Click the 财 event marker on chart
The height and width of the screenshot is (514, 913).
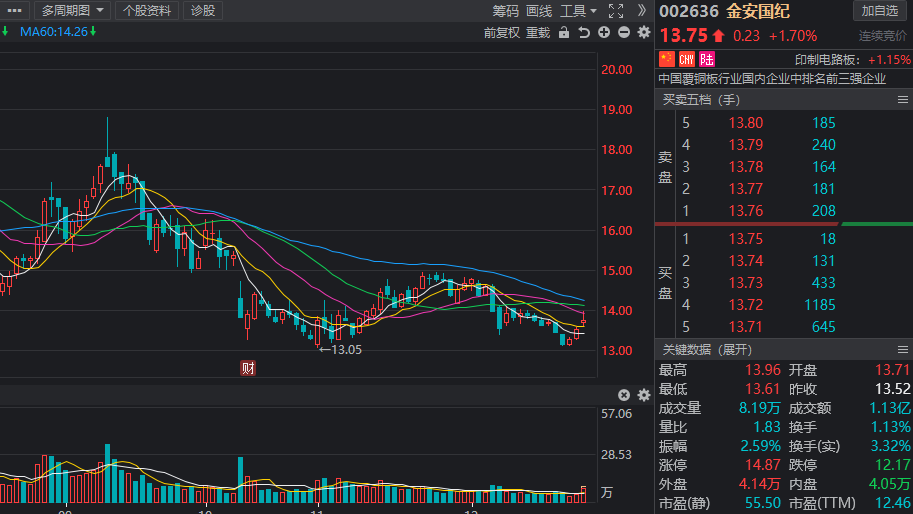click(248, 368)
